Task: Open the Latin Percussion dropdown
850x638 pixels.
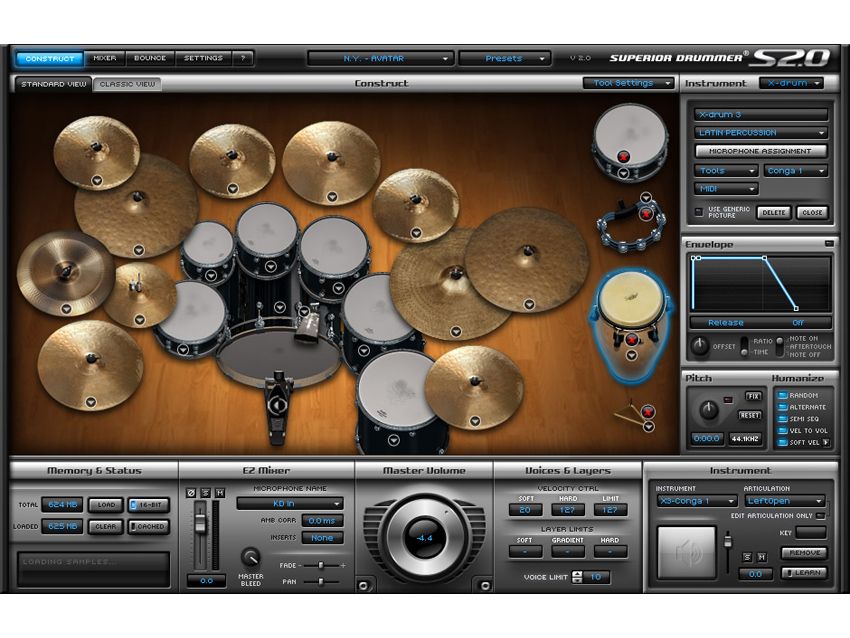Action: tap(760, 133)
